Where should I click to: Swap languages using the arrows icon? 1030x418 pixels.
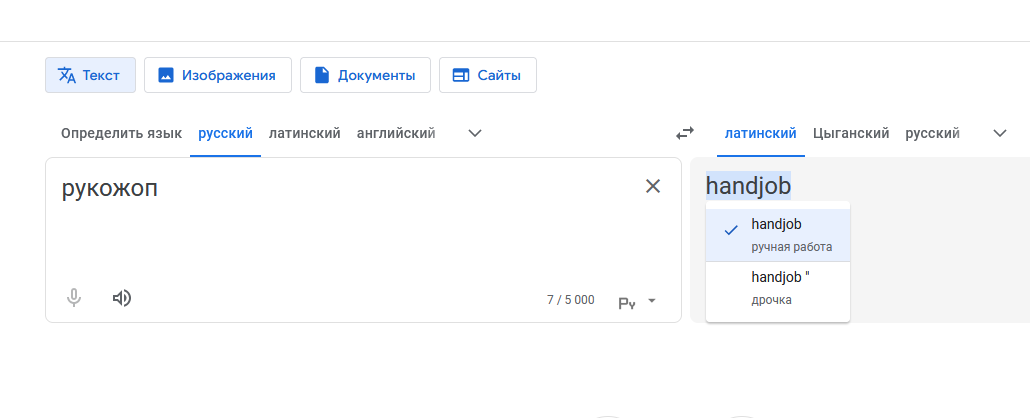click(x=684, y=133)
